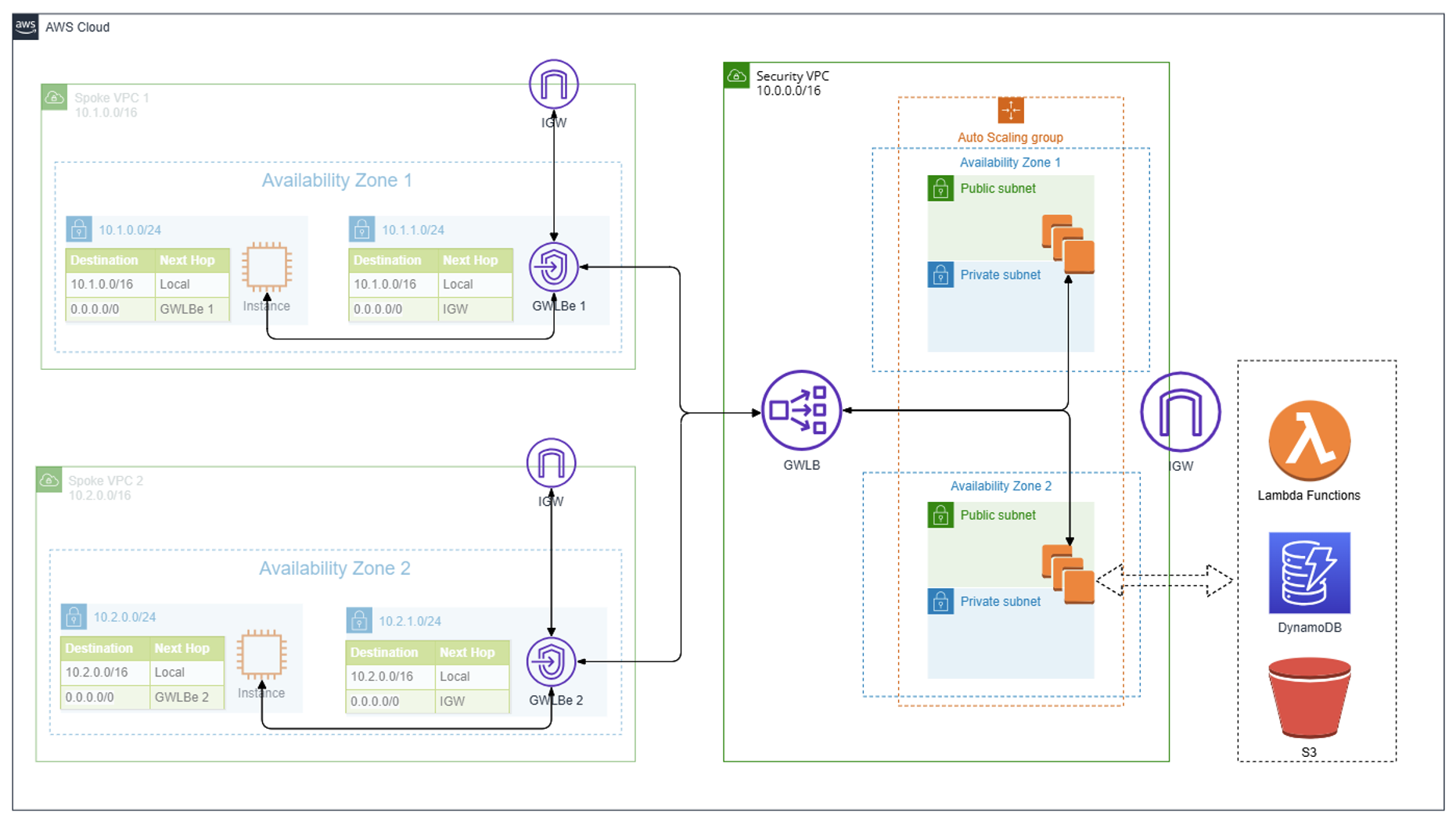Click Private subnet lock icon in Zone 1
This screenshot has height=821, width=1456.
940,274
